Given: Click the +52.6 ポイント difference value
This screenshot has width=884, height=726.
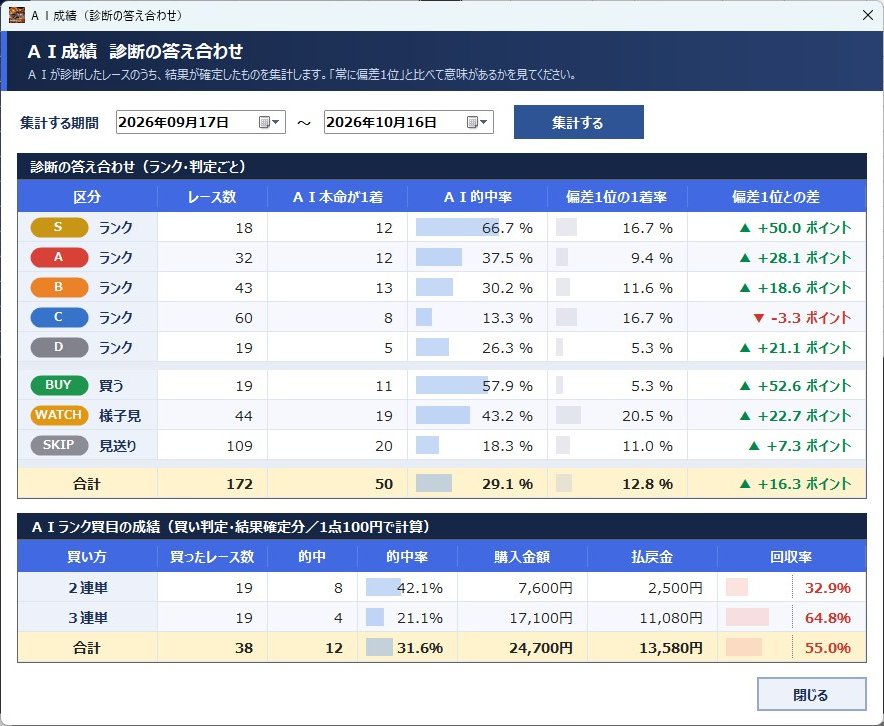Looking at the screenshot, I should [795, 386].
